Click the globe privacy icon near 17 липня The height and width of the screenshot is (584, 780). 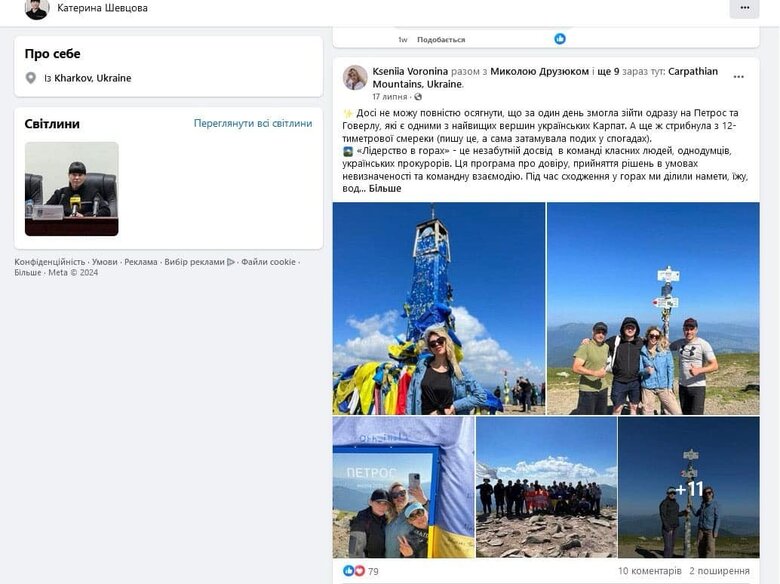pyautogui.click(x=418, y=97)
